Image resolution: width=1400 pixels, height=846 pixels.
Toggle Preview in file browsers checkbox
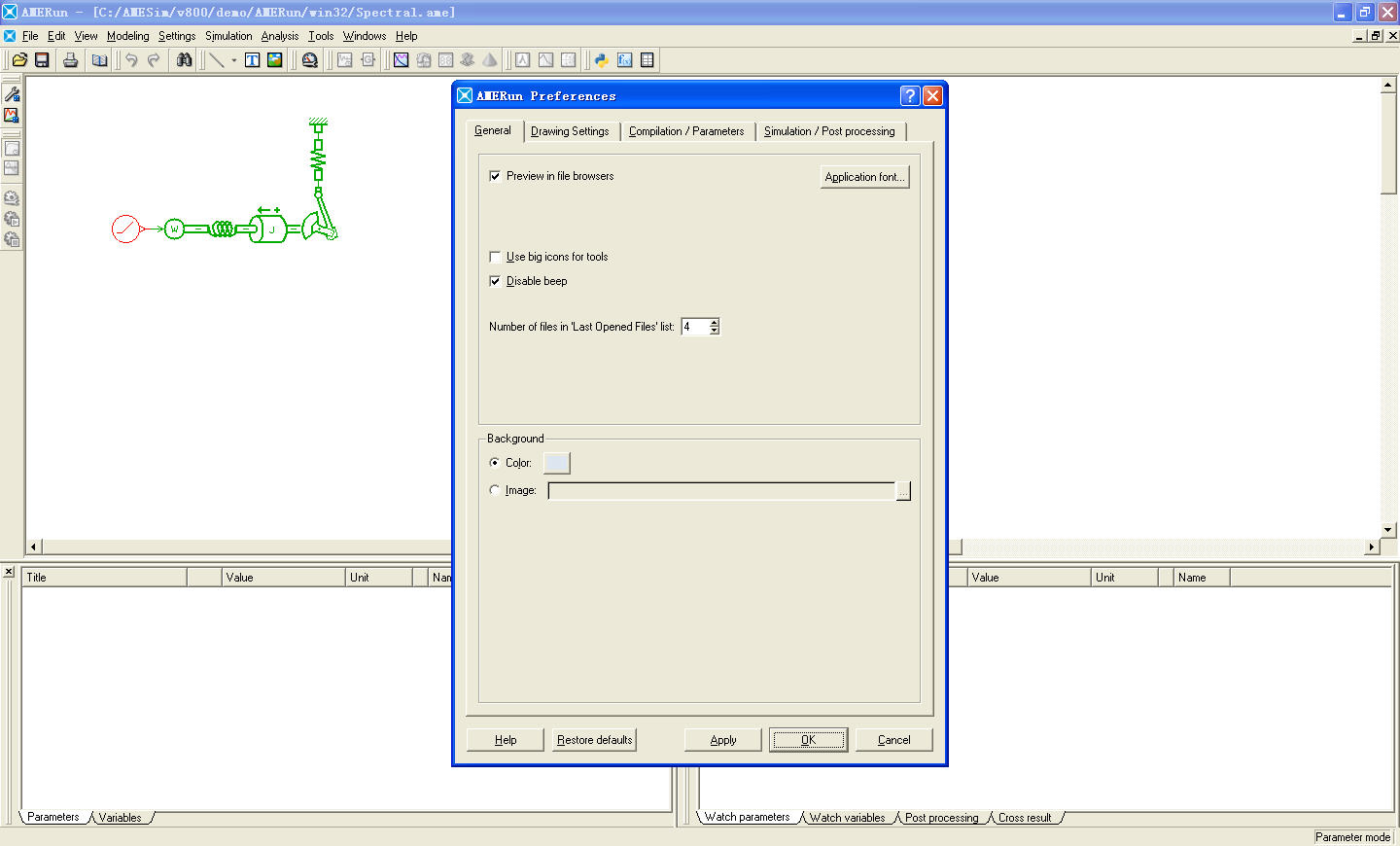coord(495,176)
